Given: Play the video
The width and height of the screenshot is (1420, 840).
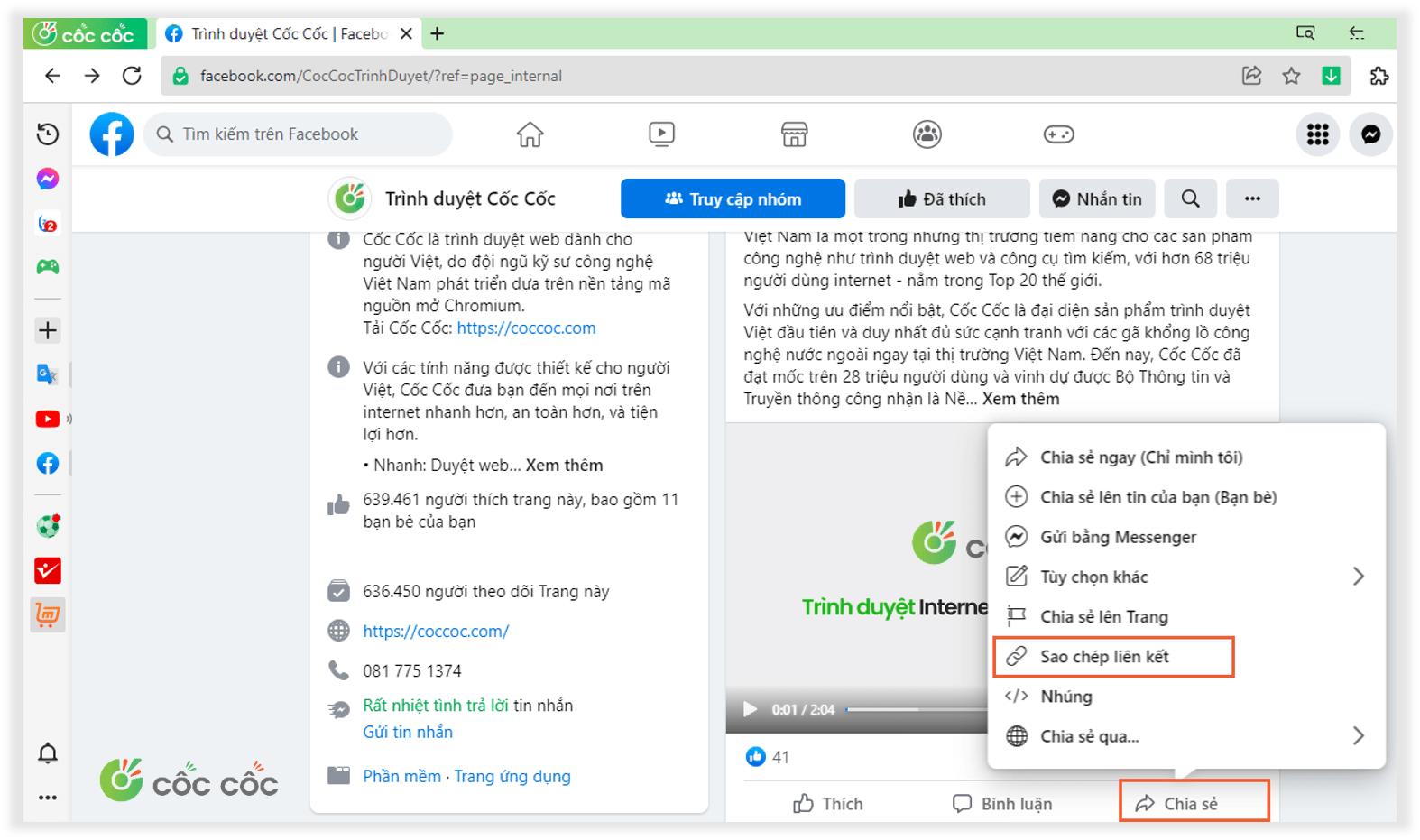Looking at the screenshot, I should click(750, 709).
